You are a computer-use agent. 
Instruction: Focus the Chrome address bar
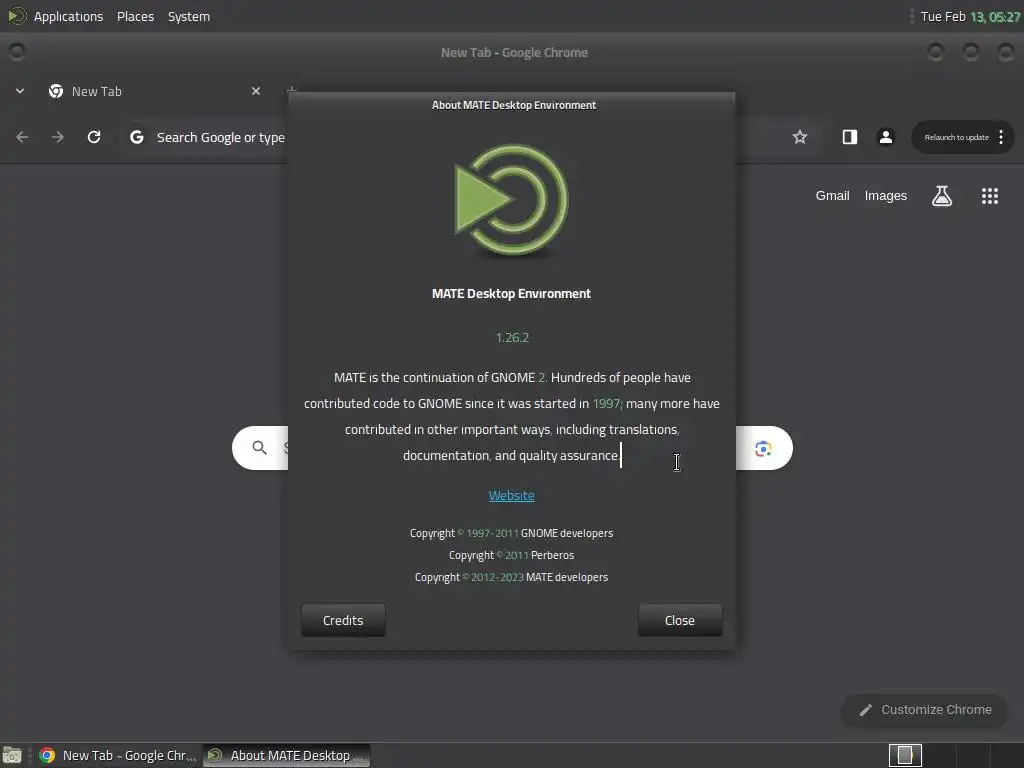tap(221, 137)
